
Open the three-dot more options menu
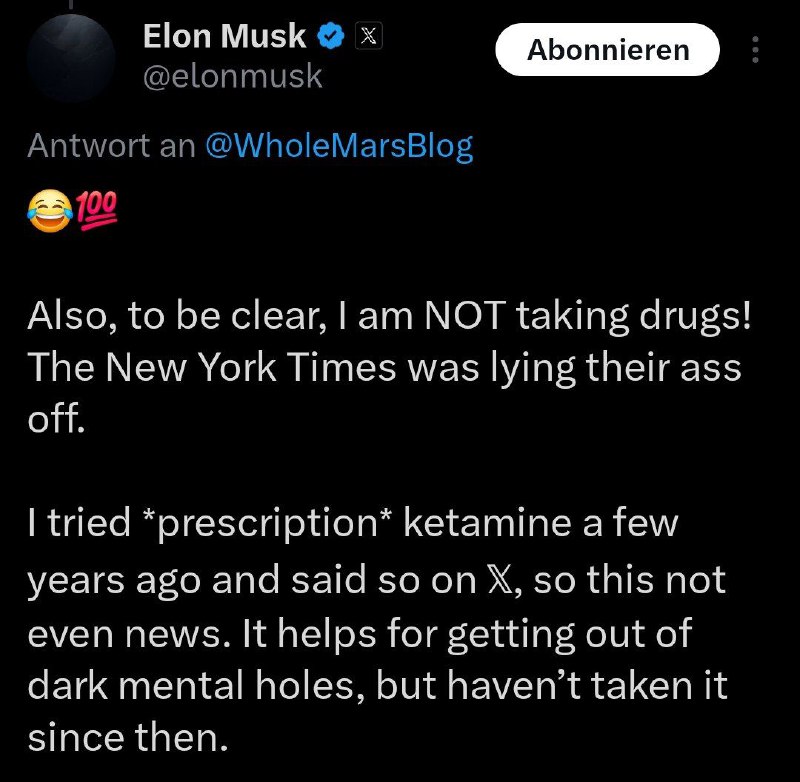pyautogui.click(x=755, y=49)
